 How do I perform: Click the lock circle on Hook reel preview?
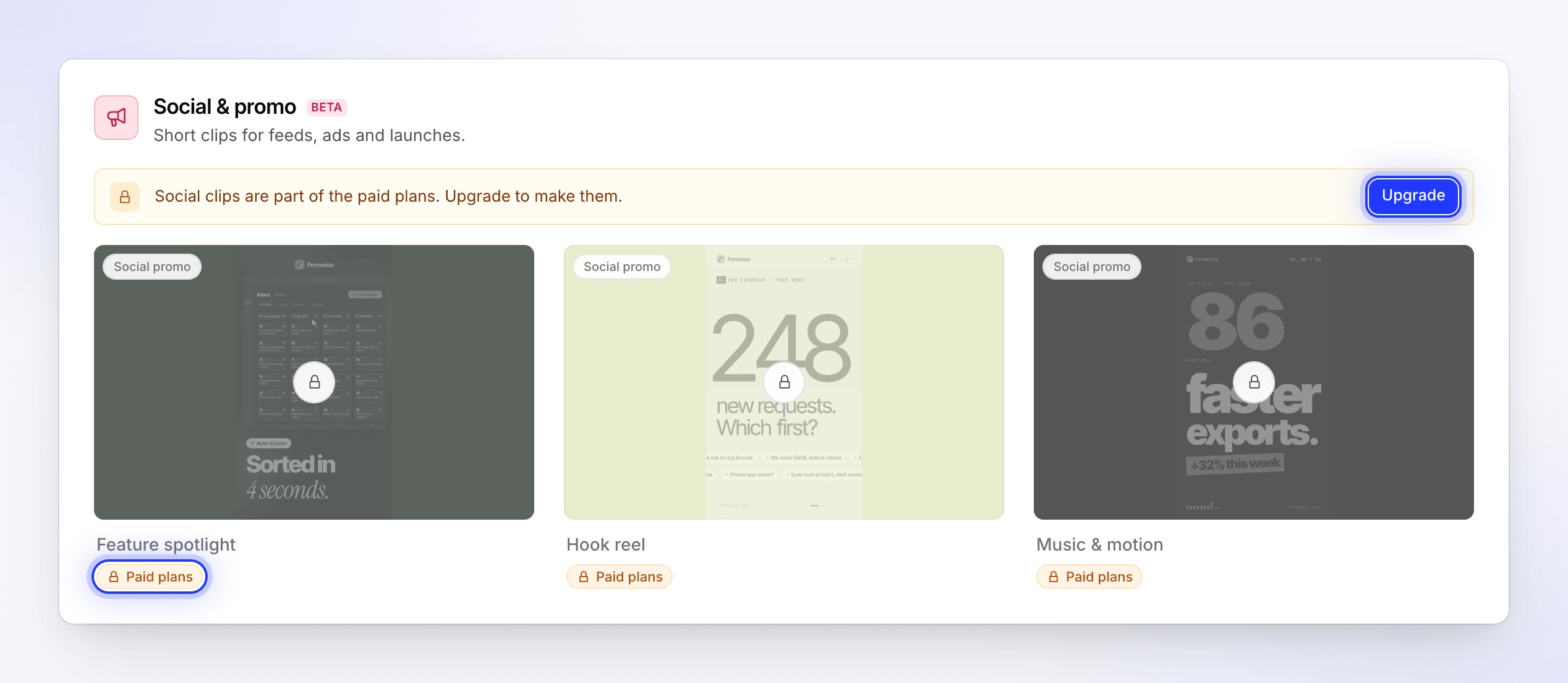click(784, 382)
